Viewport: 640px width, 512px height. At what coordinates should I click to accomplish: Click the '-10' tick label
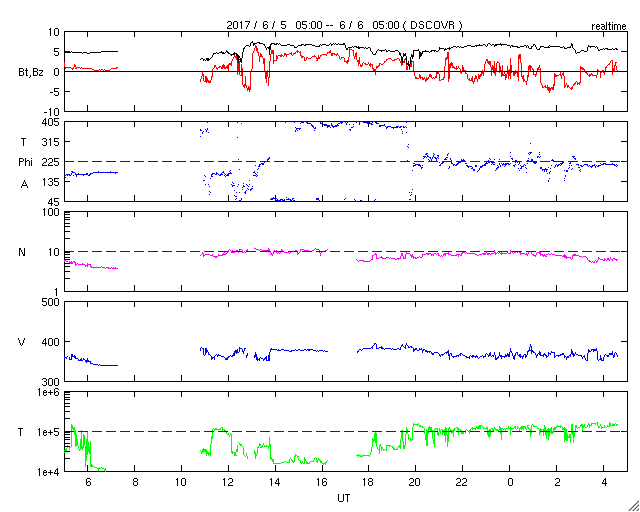tap(51, 112)
